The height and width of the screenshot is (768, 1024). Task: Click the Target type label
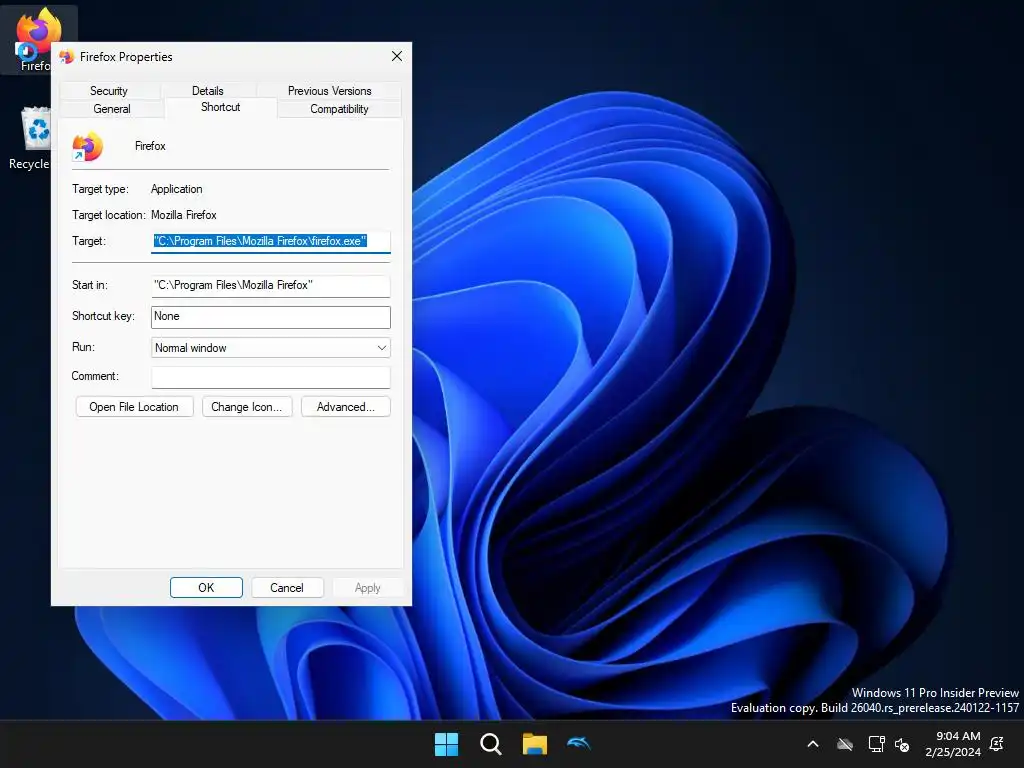click(x=100, y=189)
